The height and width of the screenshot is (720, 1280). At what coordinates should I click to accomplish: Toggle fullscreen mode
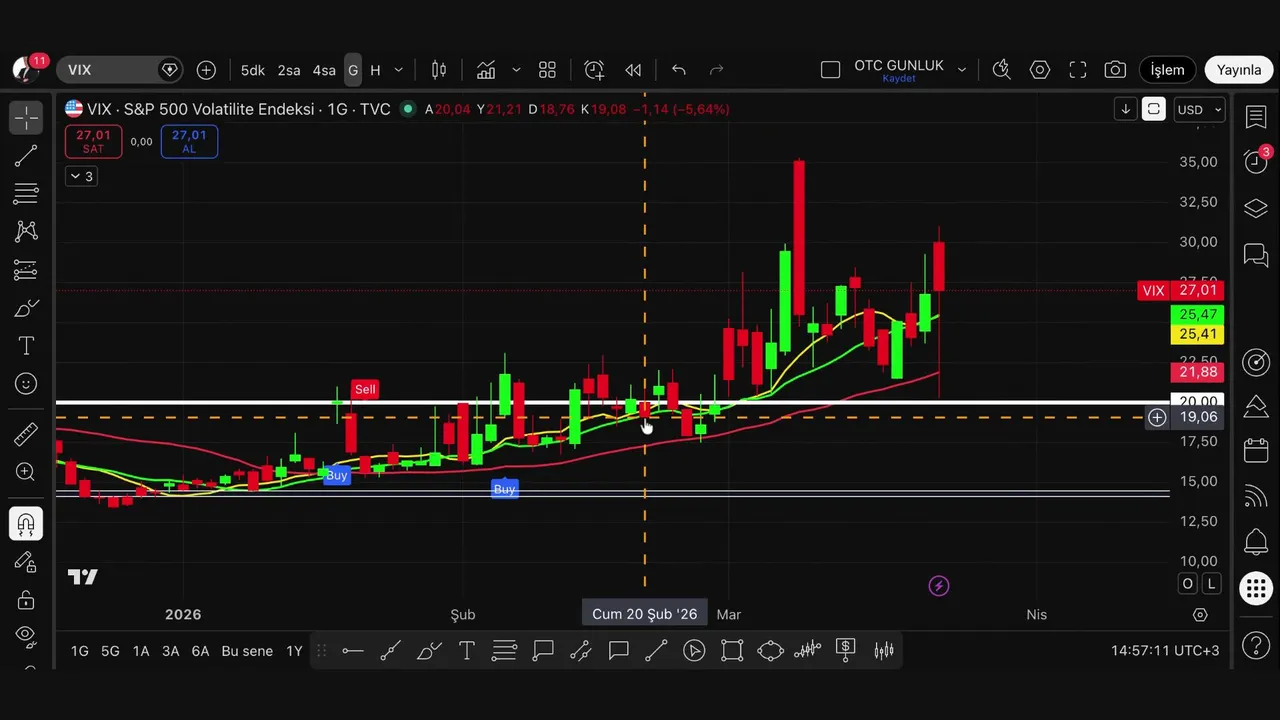[1078, 70]
